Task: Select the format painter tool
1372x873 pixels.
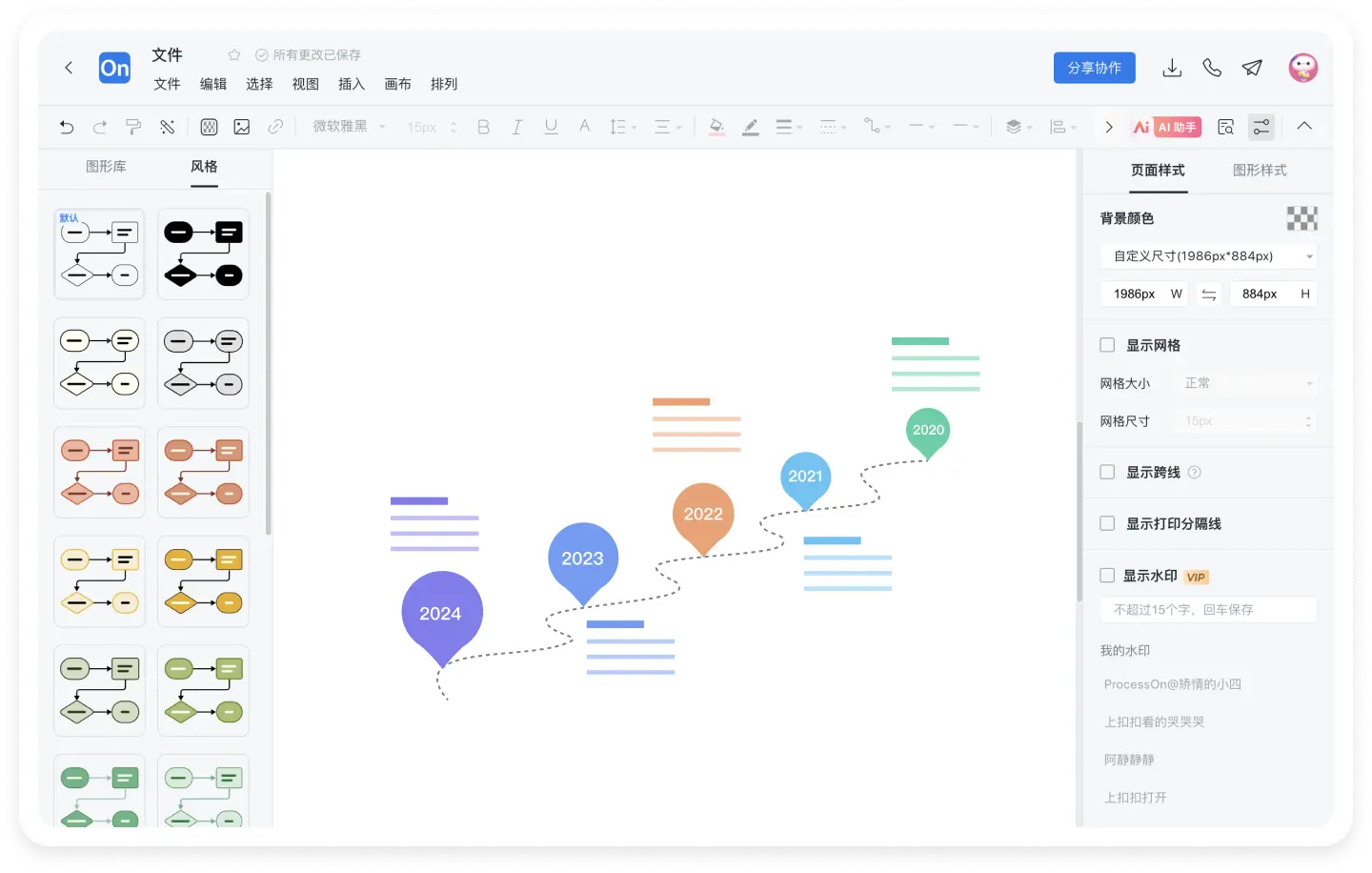Action: point(133,127)
